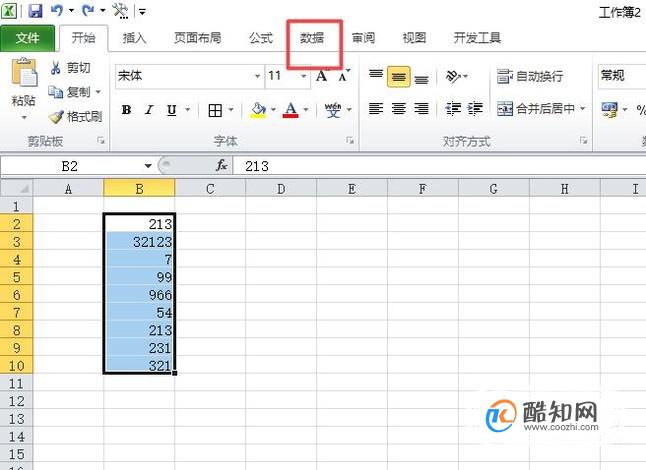This screenshot has width=646, height=470.
Task: Open the alignment 对齐方式 dialog launcher
Action: (584, 141)
